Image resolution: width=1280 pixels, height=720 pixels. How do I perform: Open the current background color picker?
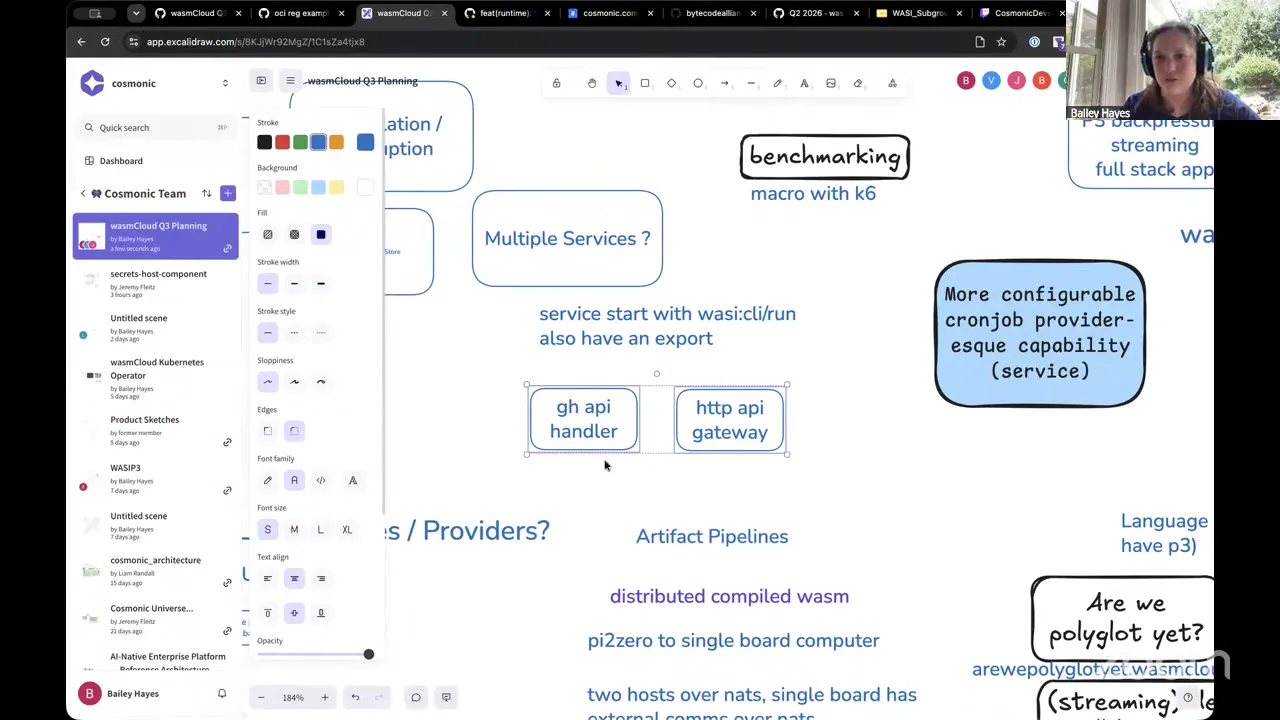365,188
